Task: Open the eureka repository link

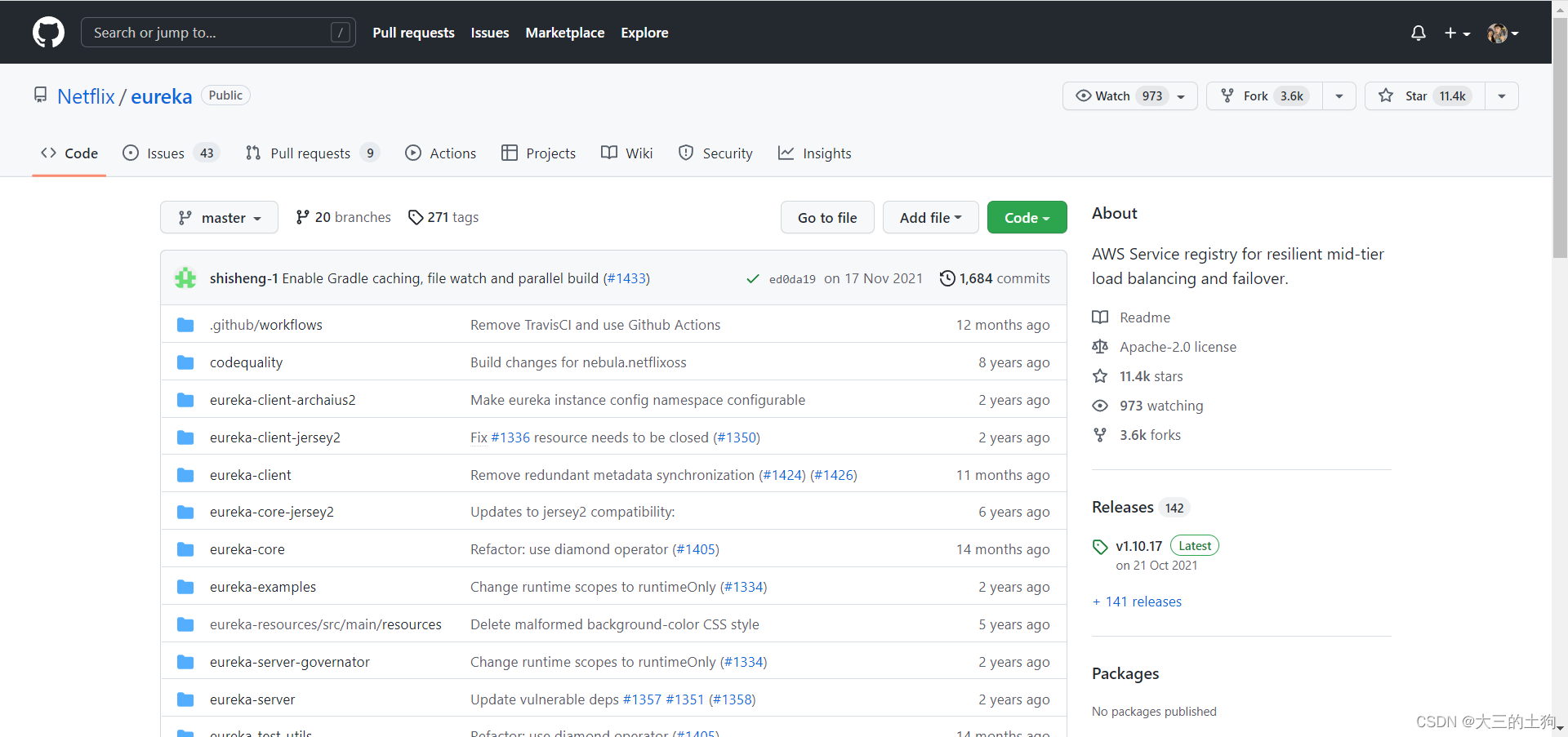Action: 161,96
